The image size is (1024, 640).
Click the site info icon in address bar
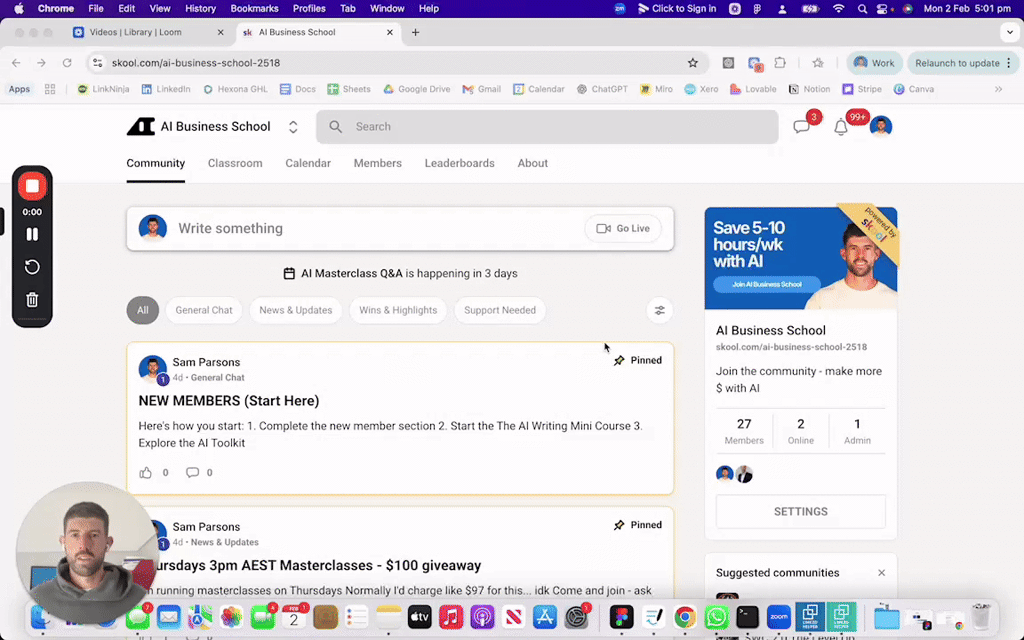[x=97, y=63]
